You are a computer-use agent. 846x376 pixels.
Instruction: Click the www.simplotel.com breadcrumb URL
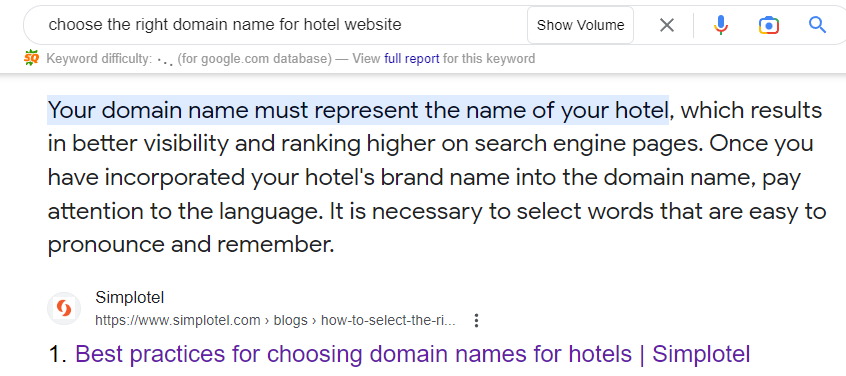coord(178,320)
